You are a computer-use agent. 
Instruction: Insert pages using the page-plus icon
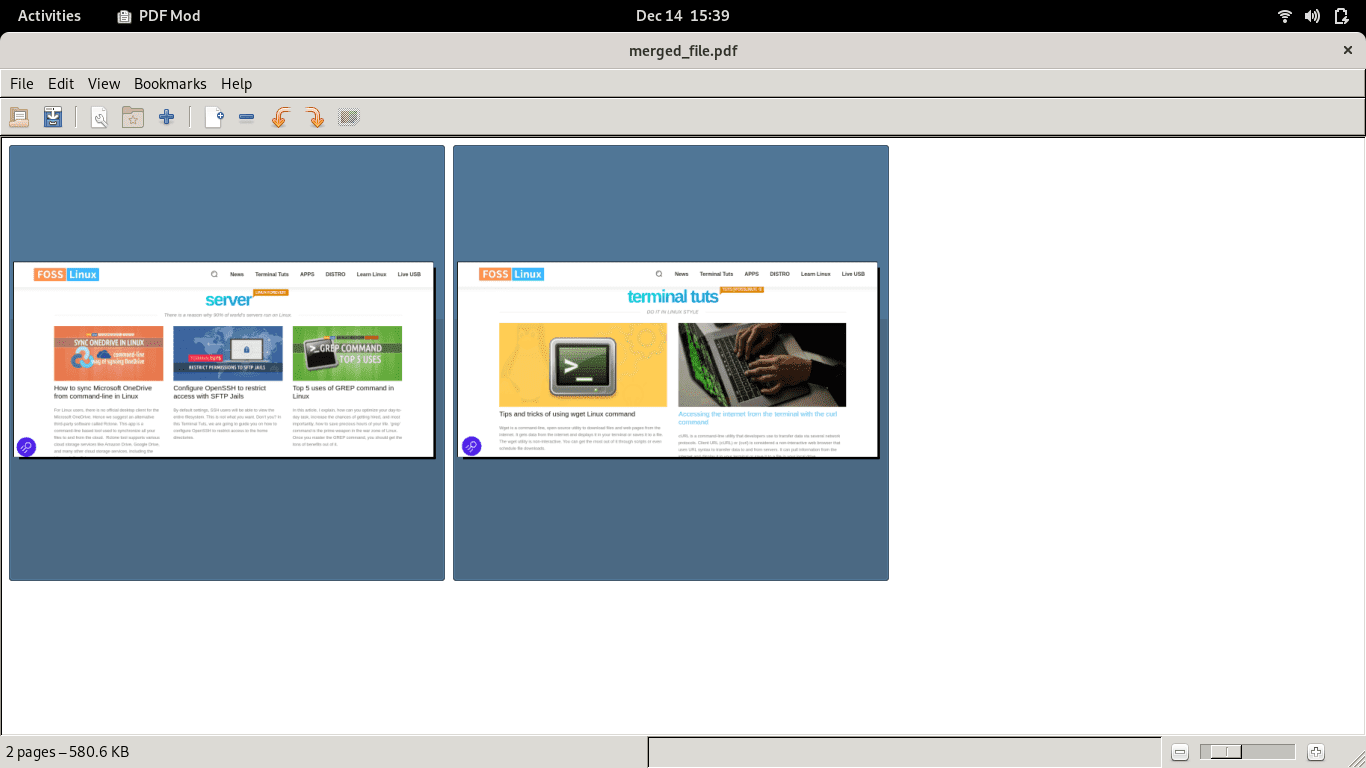coord(214,118)
